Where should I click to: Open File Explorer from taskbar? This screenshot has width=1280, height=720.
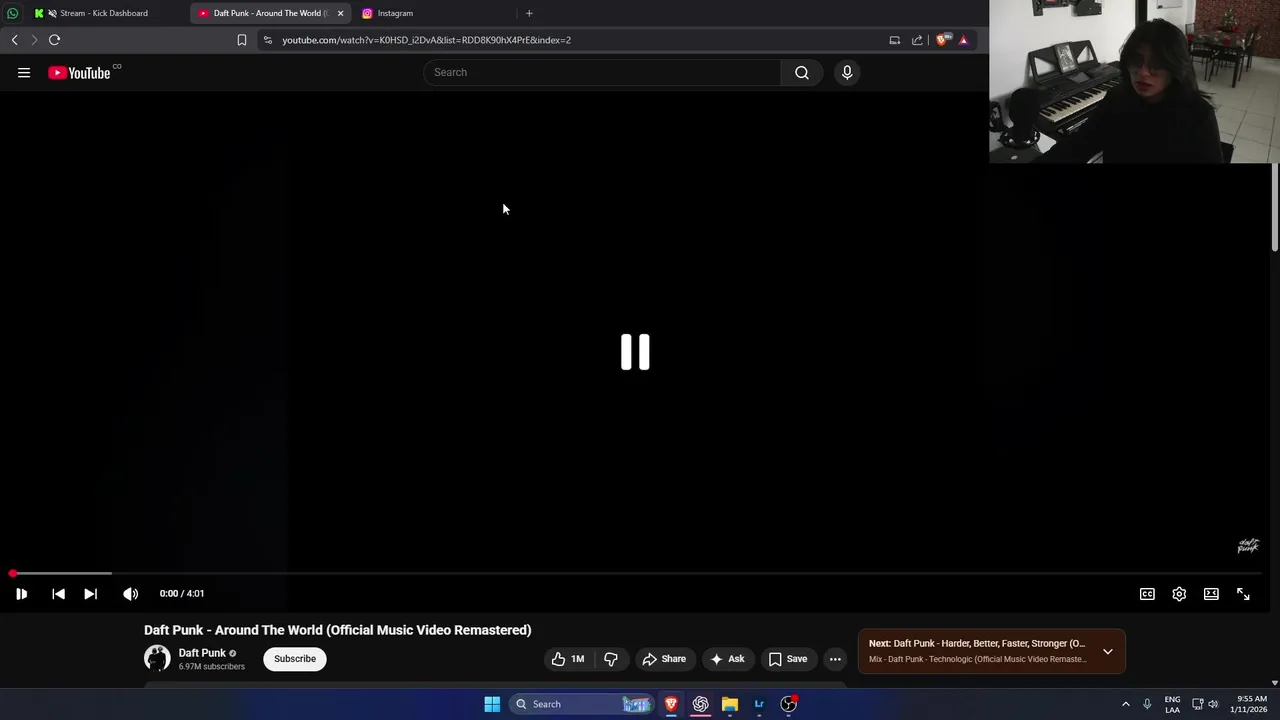click(730, 704)
